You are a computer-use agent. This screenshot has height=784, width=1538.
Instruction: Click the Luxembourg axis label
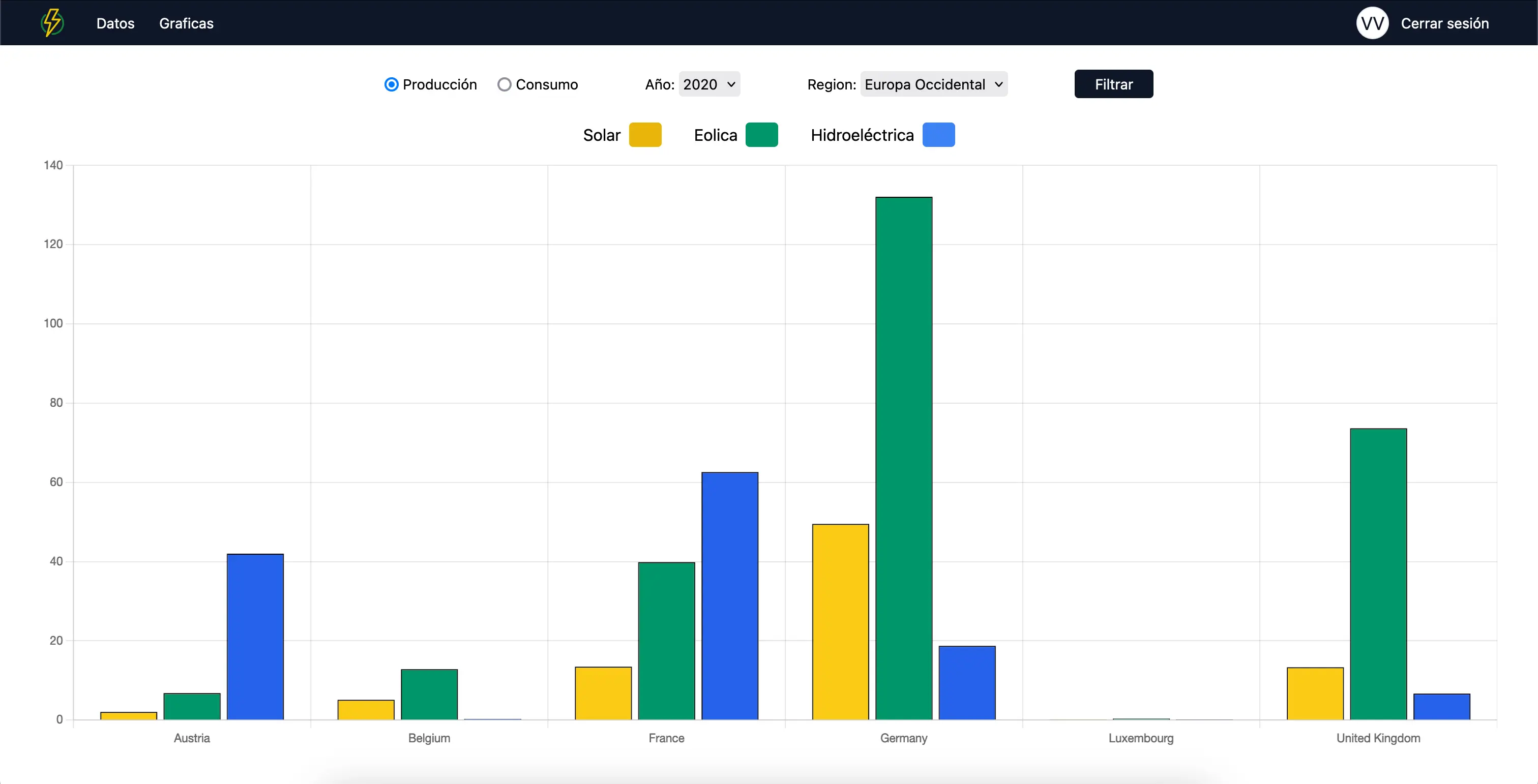[1140, 738]
